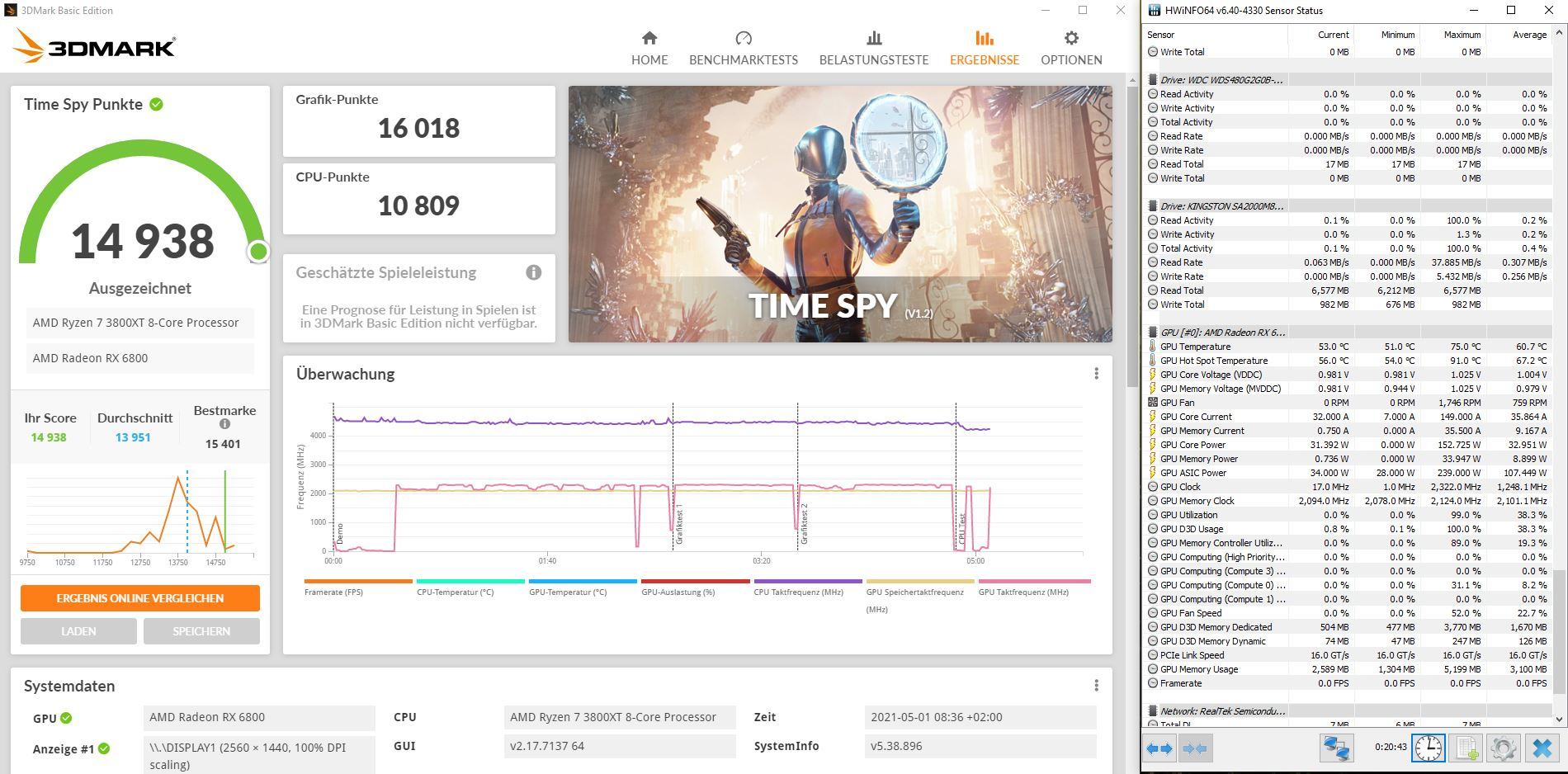Click the Grafiktest 2 marker in the chart
Viewport: 1568px width, 774px height.
coord(804,525)
